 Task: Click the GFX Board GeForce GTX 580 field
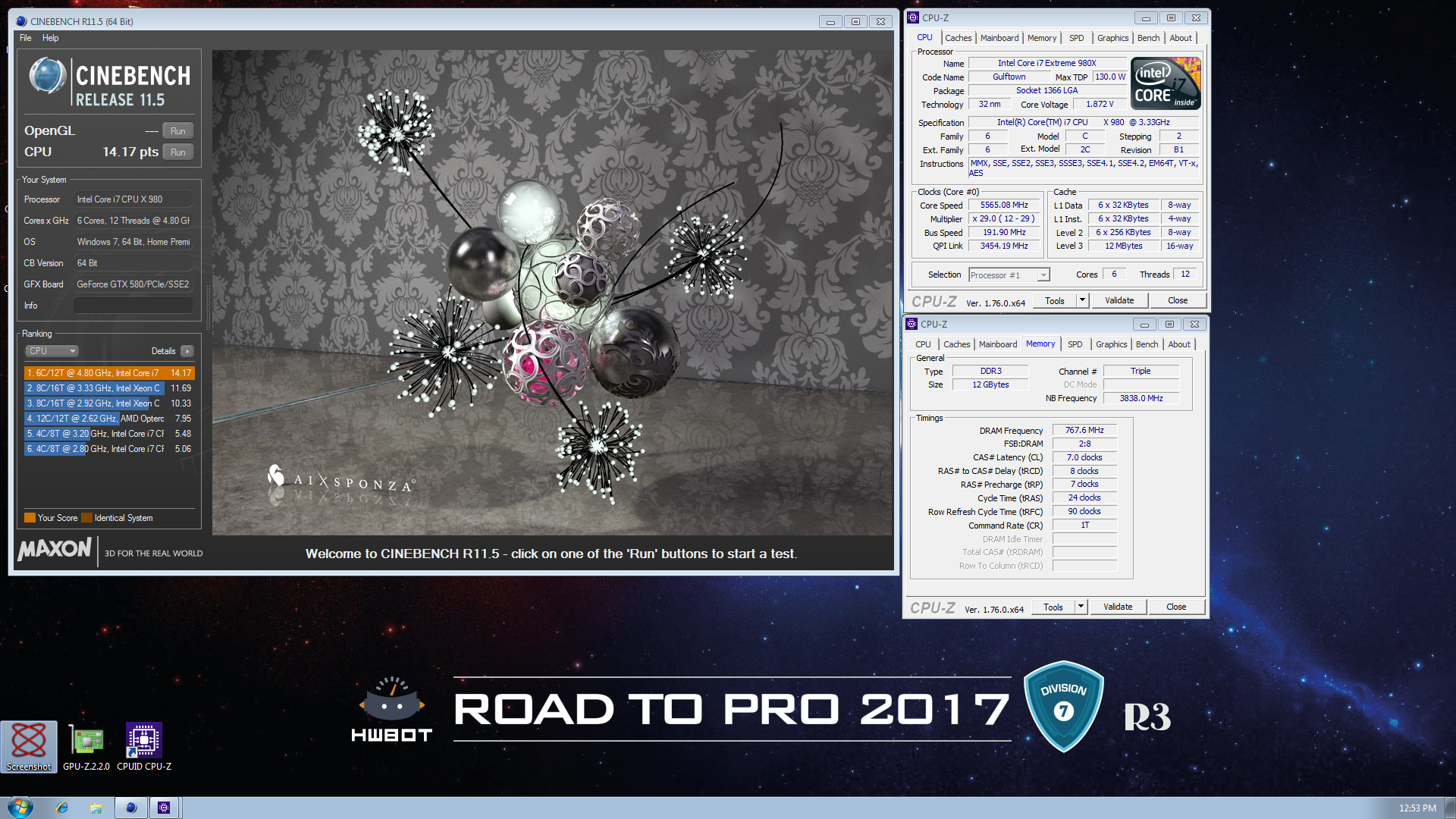[x=133, y=284]
